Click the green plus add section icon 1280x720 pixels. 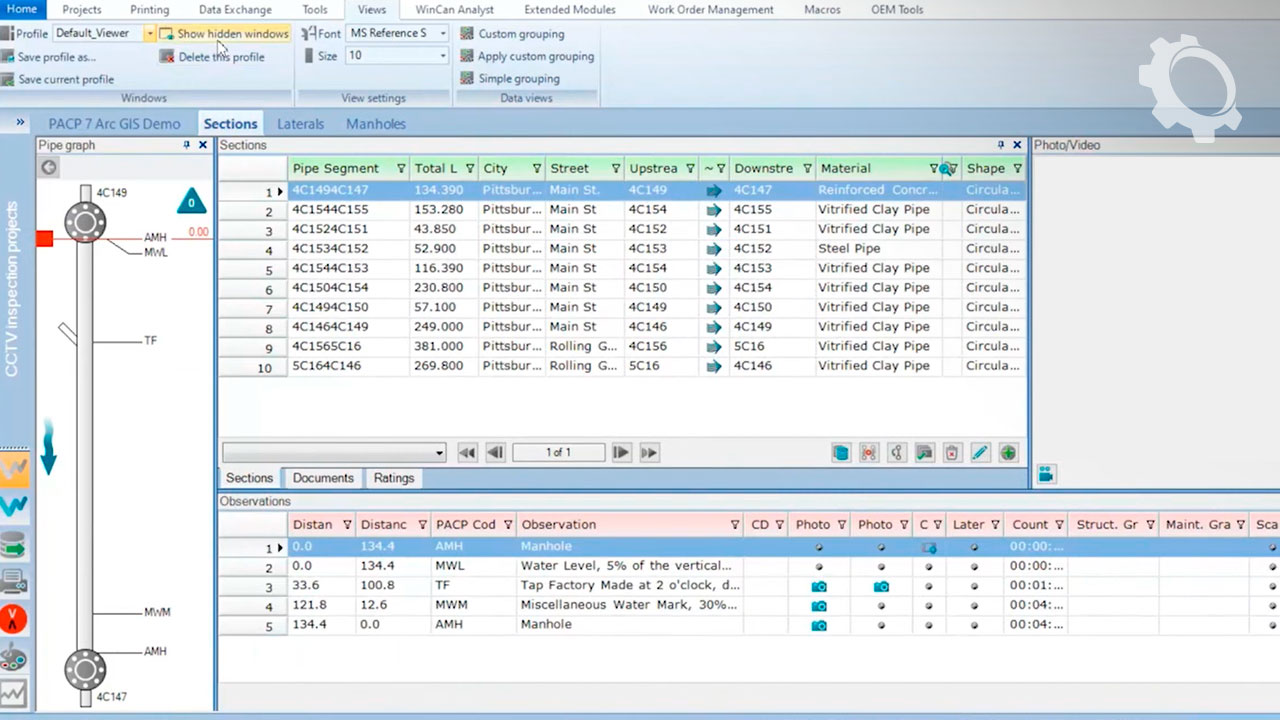1008,453
